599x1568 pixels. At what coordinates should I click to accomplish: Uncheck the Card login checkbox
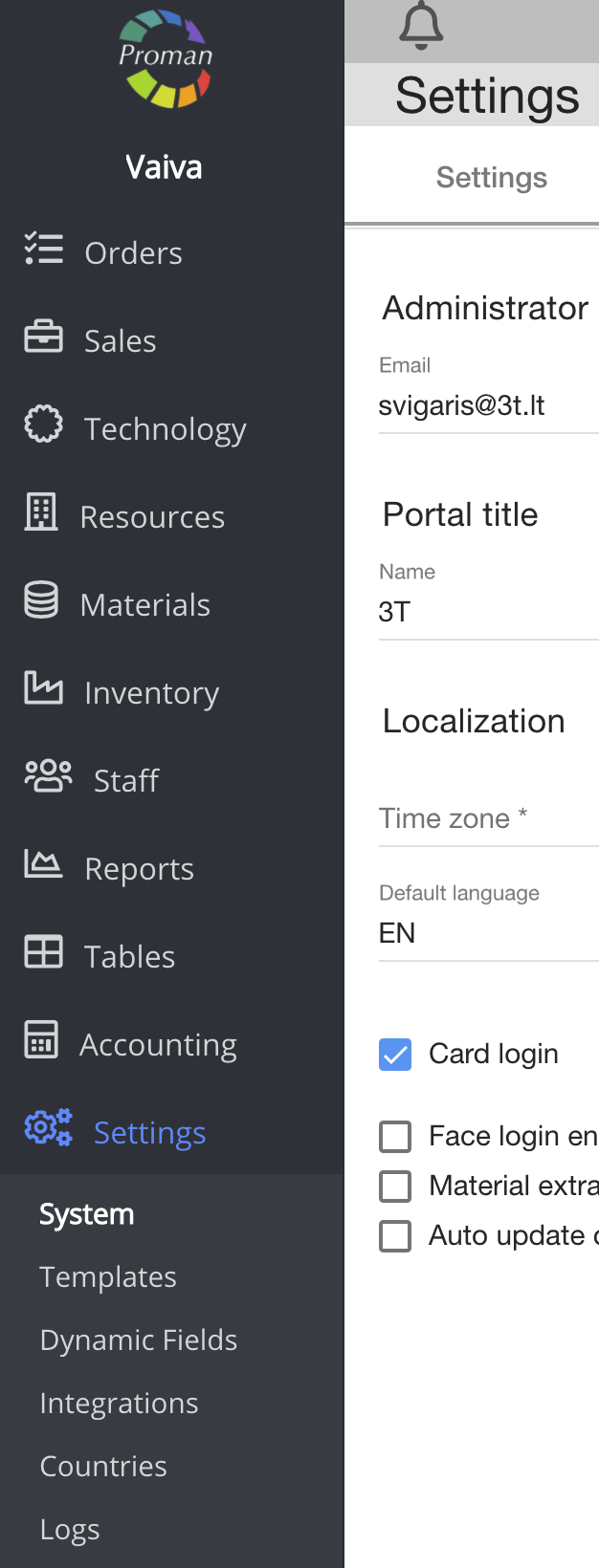(x=395, y=1055)
